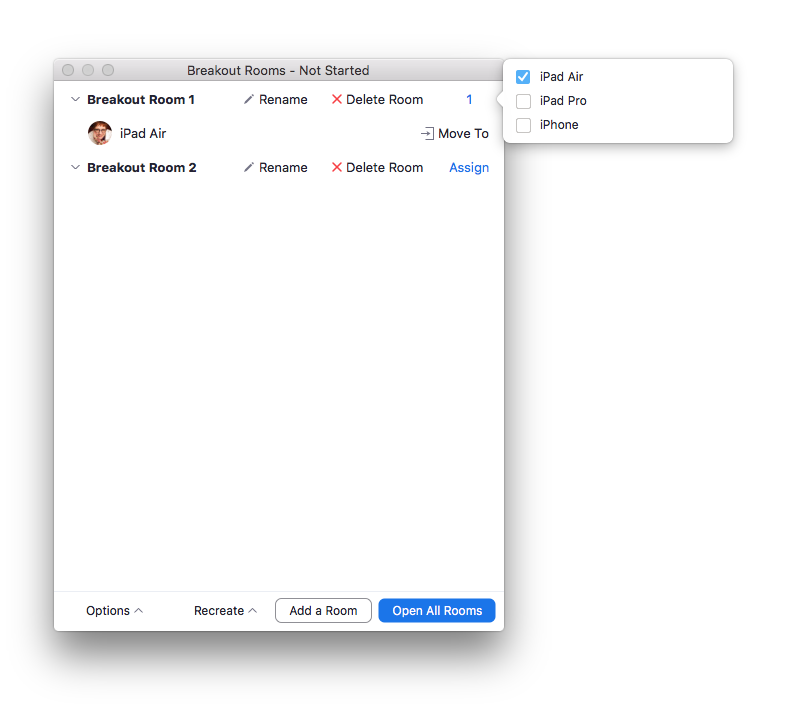
Task: Click the Move To arrow icon
Action: pyautogui.click(x=427, y=134)
